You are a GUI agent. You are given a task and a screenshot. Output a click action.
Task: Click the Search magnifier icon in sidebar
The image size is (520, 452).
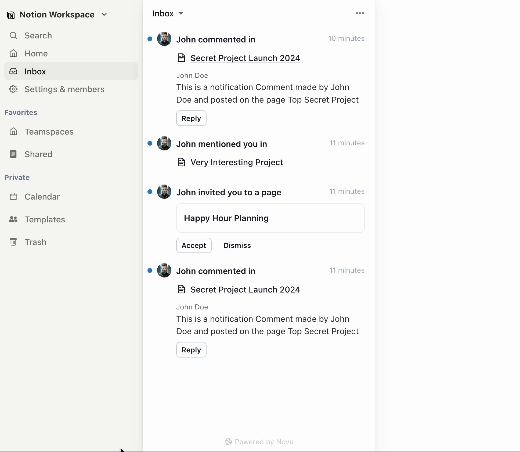click(13, 35)
